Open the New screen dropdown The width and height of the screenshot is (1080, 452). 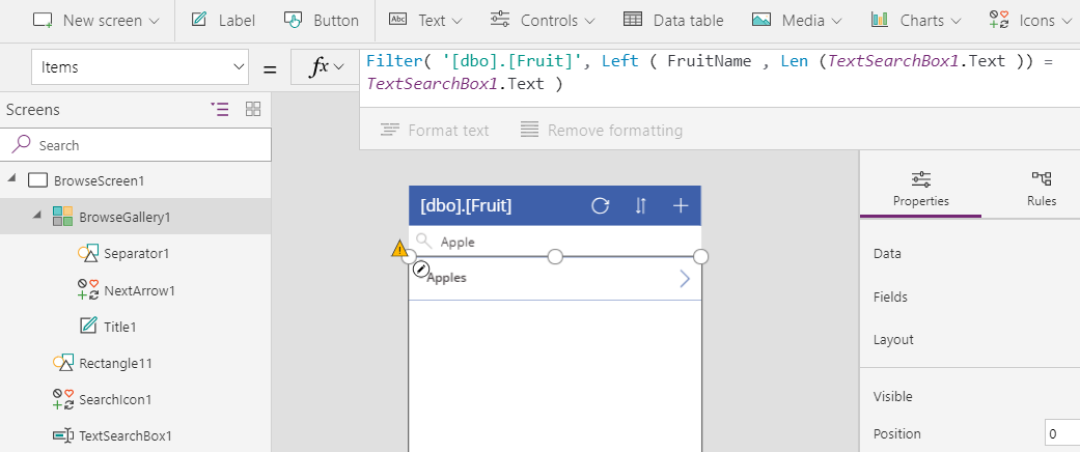click(x=96, y=20)
